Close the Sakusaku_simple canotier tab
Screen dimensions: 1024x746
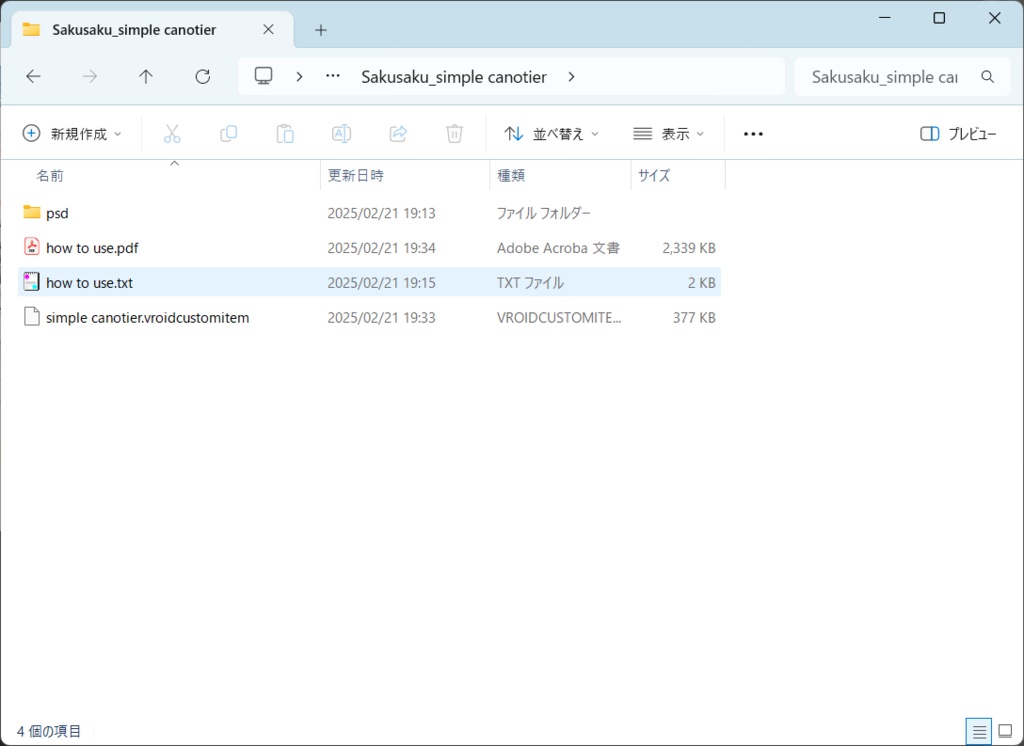pyautogui.click(x=268, y=29)
